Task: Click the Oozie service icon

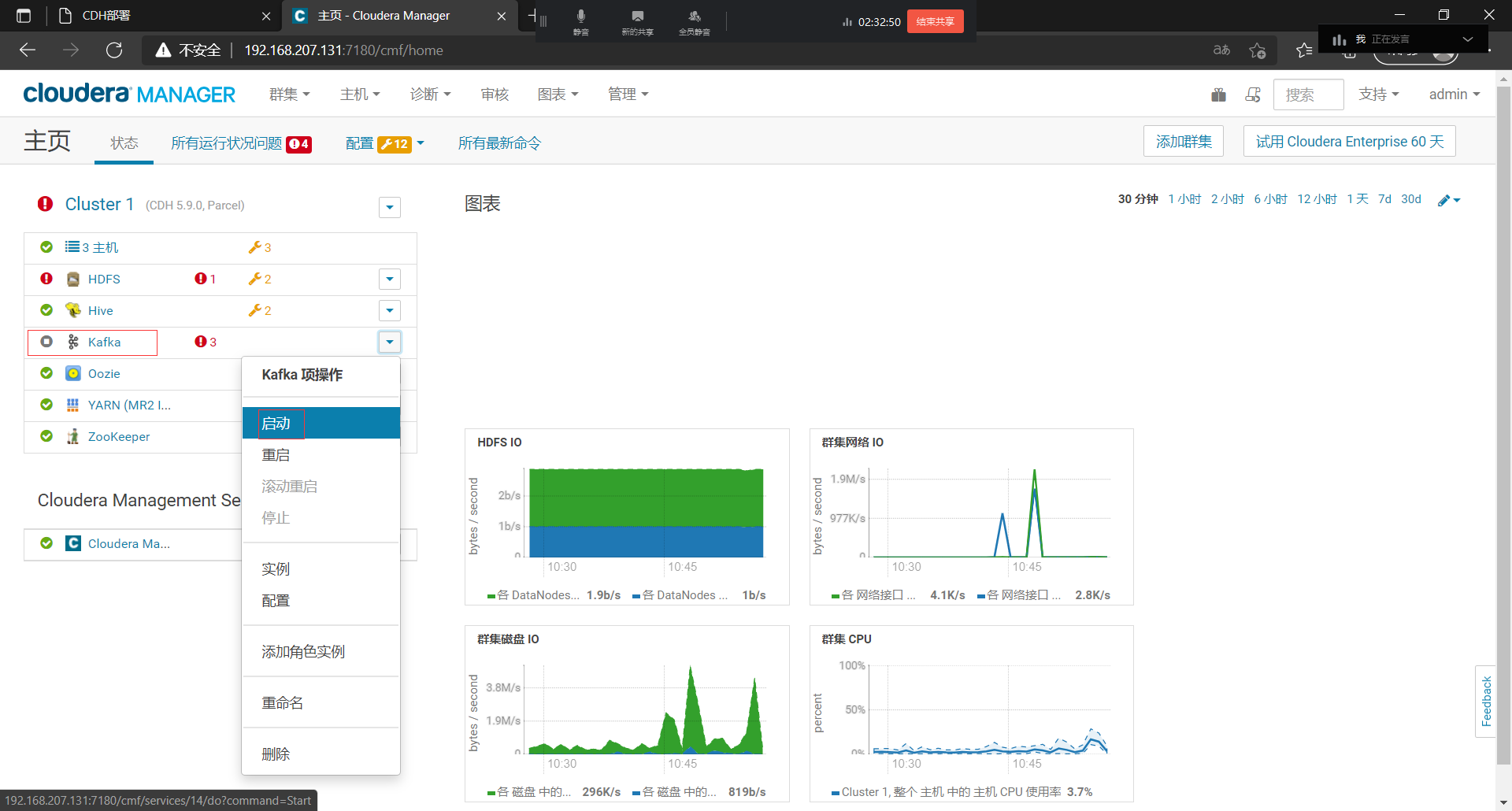Action: pos(73,373)
